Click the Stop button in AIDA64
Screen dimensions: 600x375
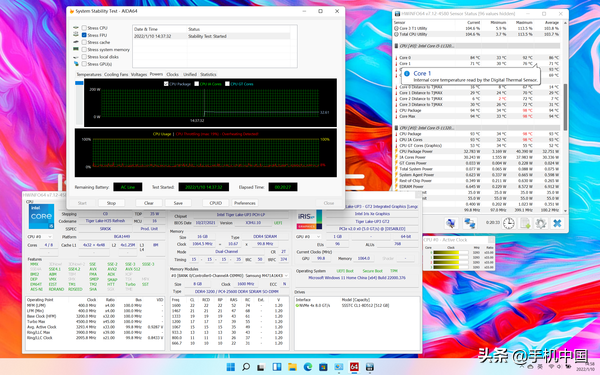point(111,203)
